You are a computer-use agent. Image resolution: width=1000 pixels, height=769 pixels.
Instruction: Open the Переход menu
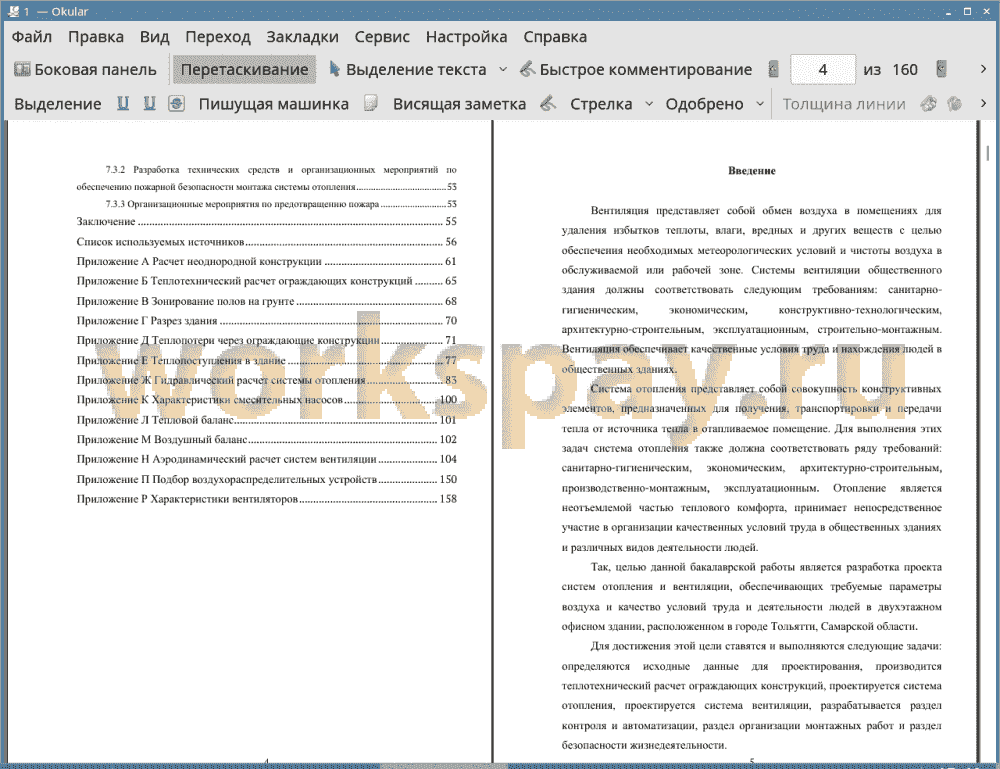[x=217, y=37]
